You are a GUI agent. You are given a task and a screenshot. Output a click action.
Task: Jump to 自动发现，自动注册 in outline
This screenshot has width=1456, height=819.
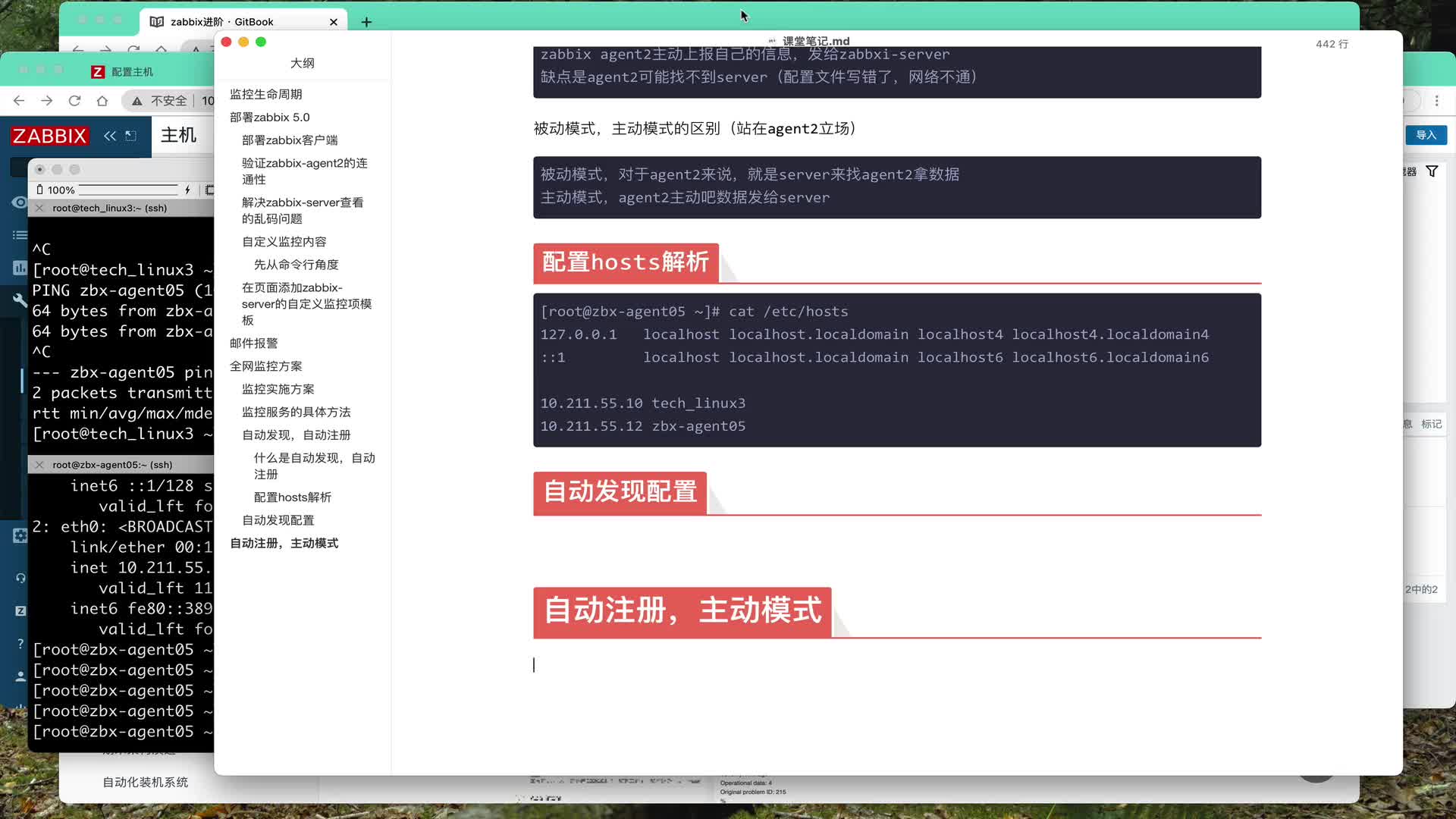(297, 435)
